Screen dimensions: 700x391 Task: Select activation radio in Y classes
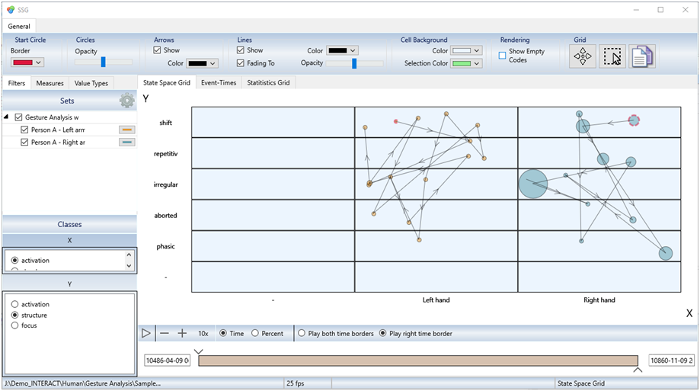[x=15, y=304]
